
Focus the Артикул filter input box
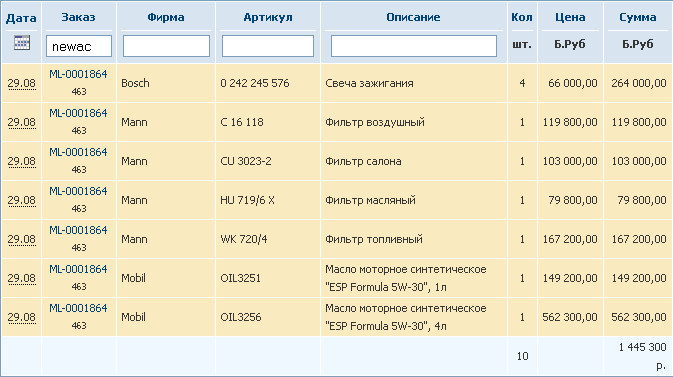coord(268,46)
